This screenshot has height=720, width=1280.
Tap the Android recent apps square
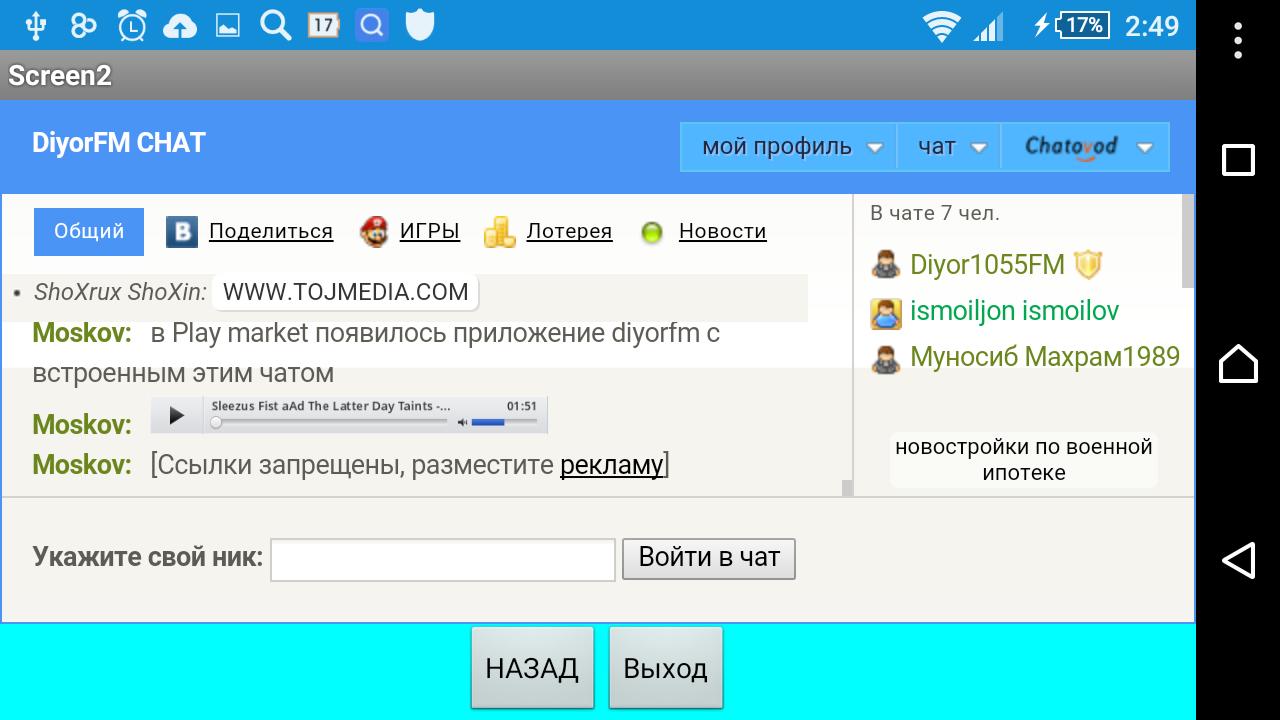[x=1238, y=160]
